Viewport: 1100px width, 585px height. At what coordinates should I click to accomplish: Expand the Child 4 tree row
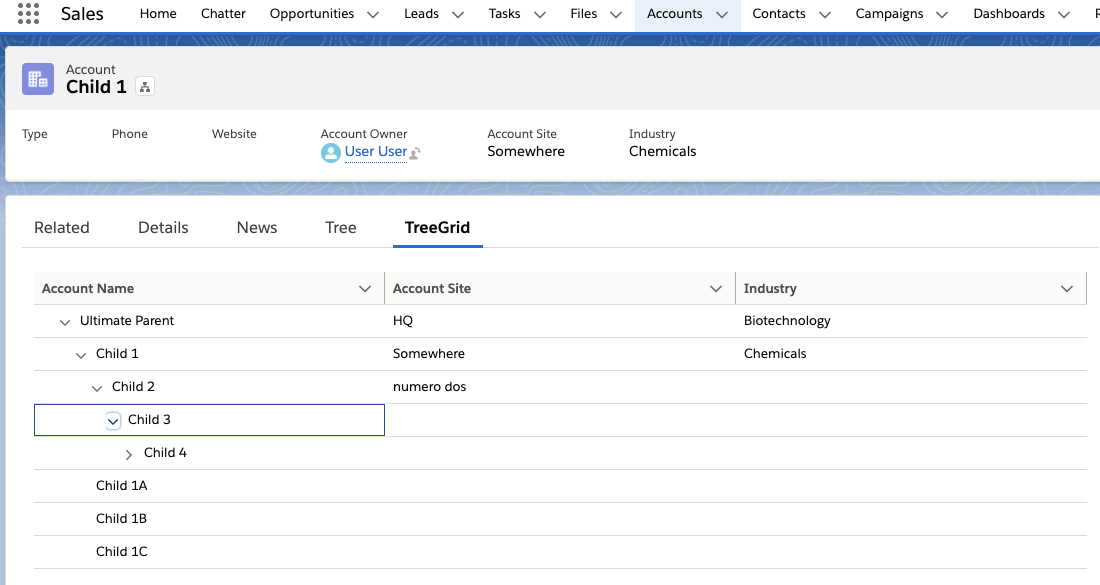(129, 454)
